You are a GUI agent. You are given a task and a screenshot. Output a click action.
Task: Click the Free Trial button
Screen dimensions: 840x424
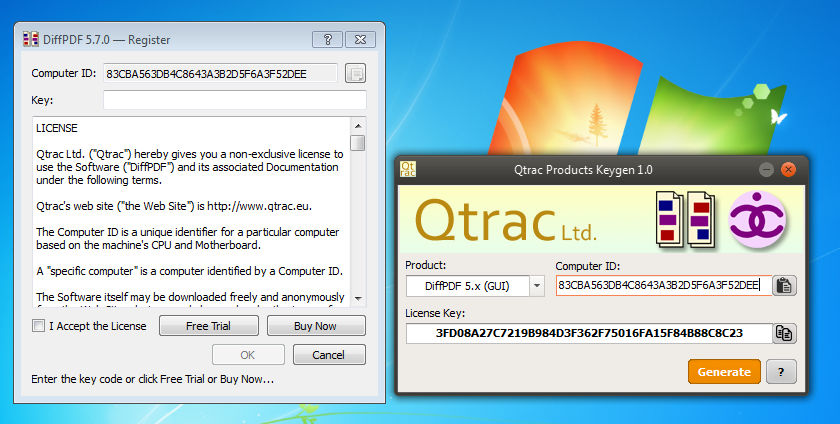(x=209, y=326)
